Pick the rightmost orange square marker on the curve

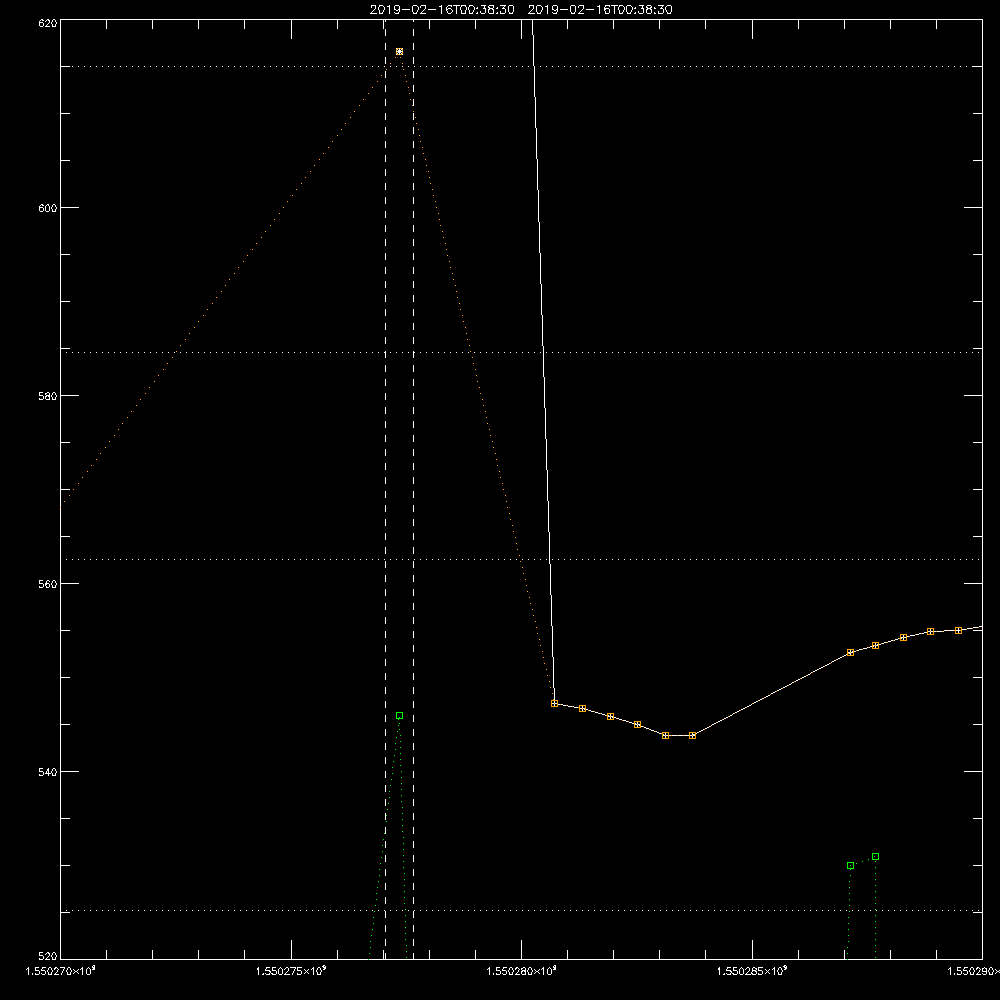(958, 630)
